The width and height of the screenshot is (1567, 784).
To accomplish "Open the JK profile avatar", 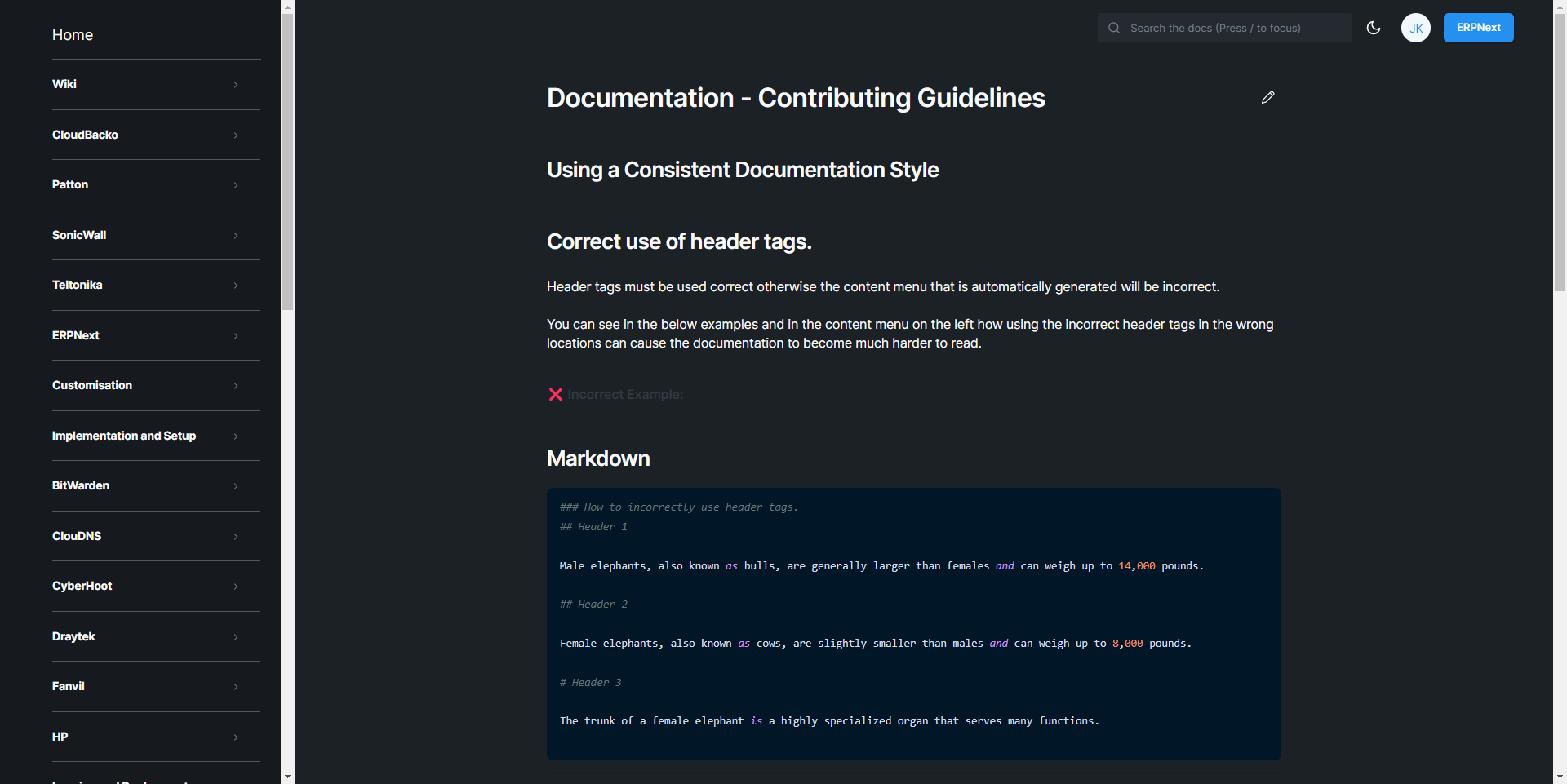I will coord(1416,28).
